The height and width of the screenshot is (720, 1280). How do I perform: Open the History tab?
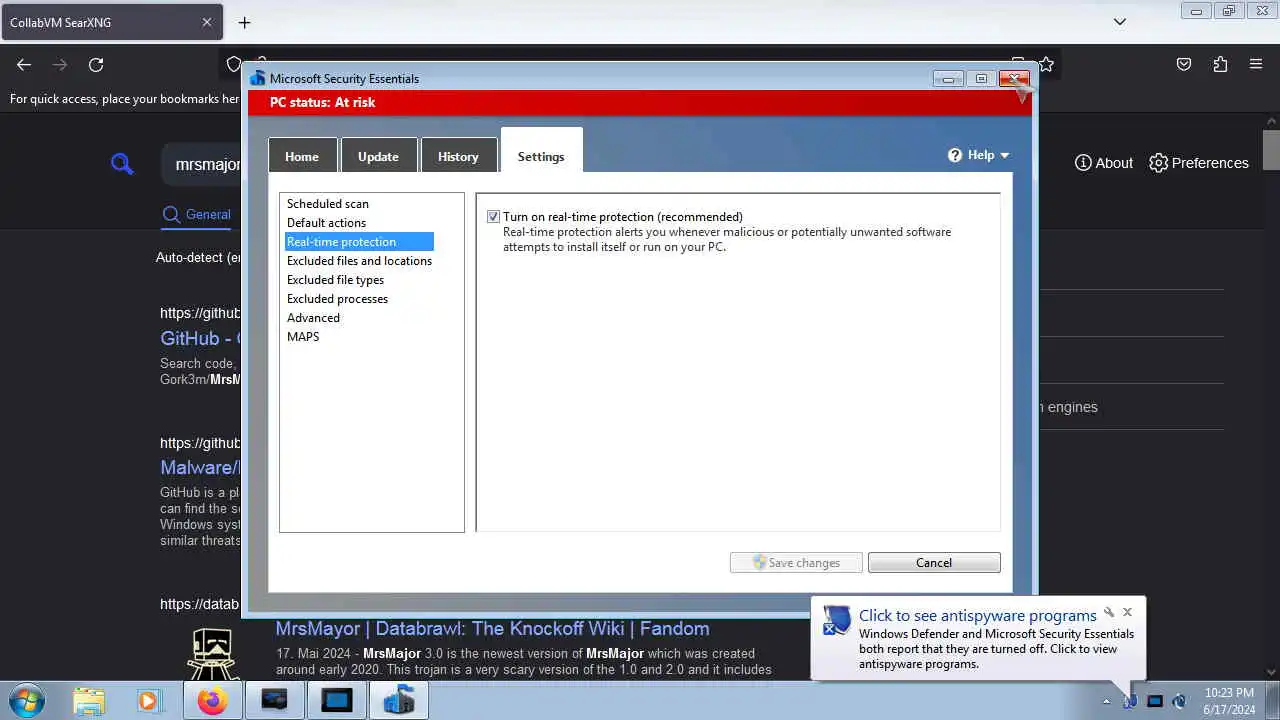(x=458, y=156)
